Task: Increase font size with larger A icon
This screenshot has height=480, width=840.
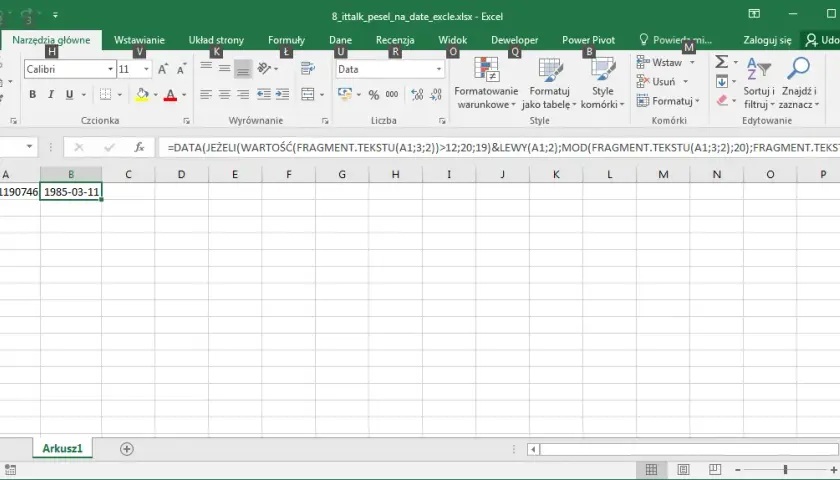Action: 163,69
